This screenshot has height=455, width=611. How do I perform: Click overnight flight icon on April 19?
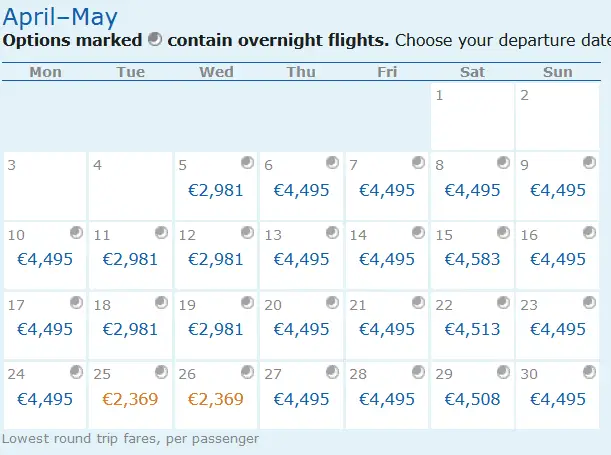pos(247,303)
